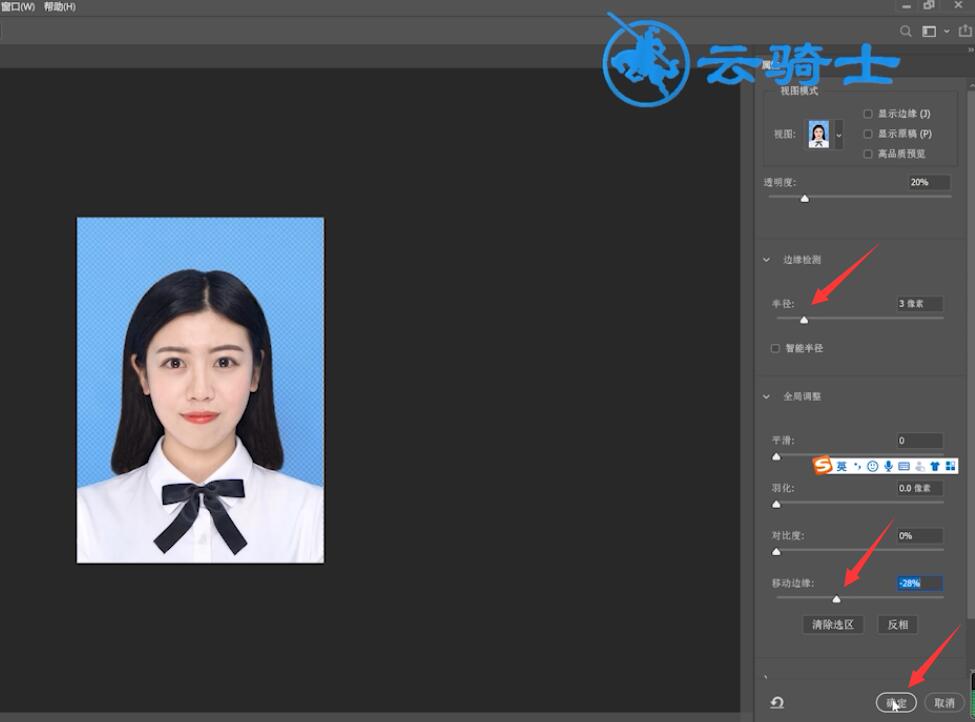This screenshot has height=722, width=975.
Task: Enable 高品质预览 checkbox
Action: click(867, 154)
